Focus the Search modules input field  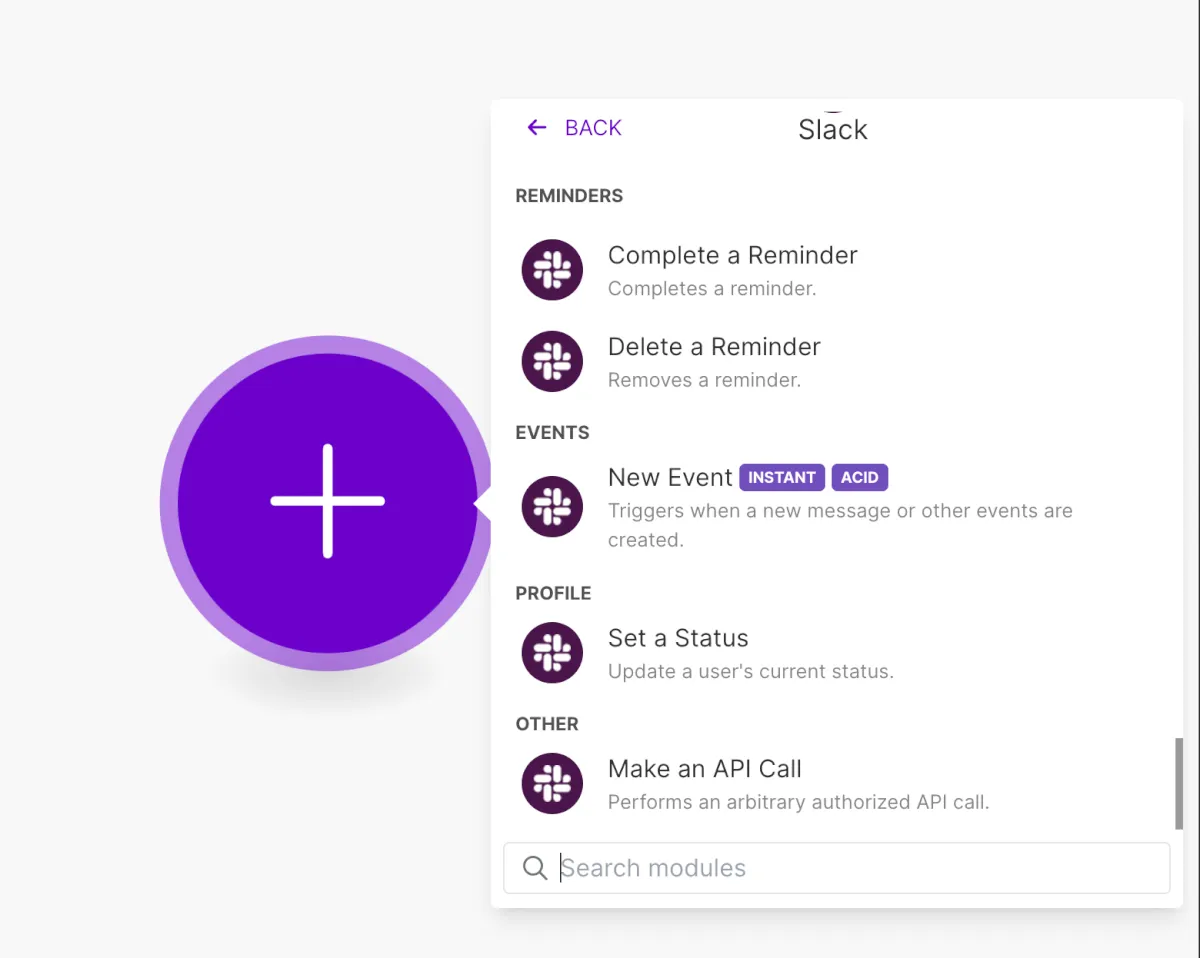pos(836,868)
